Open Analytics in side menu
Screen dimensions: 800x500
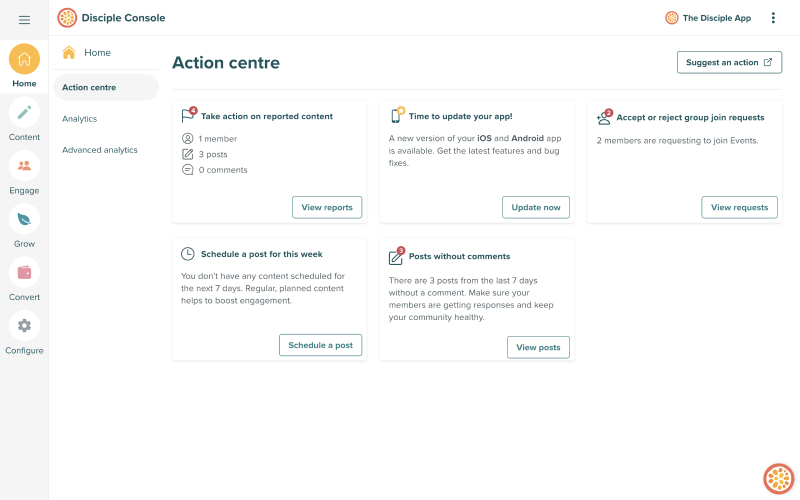point(80,119)
